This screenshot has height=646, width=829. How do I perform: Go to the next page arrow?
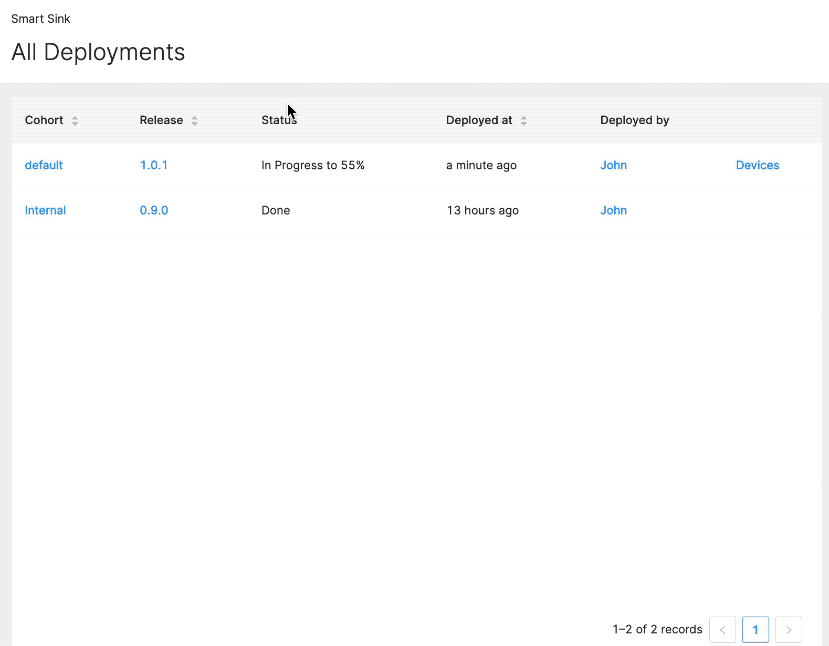788,630
